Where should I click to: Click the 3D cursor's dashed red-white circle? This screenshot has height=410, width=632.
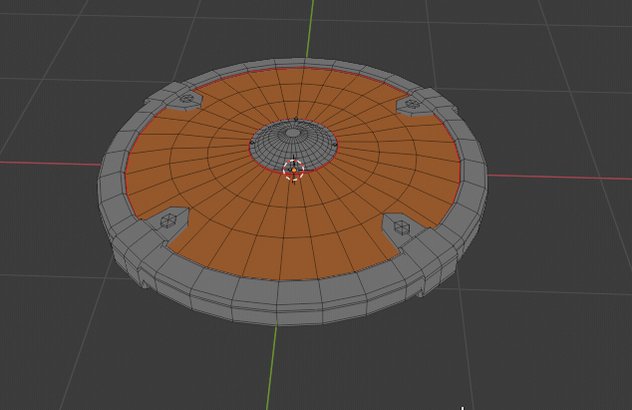(x=293, y=170)
